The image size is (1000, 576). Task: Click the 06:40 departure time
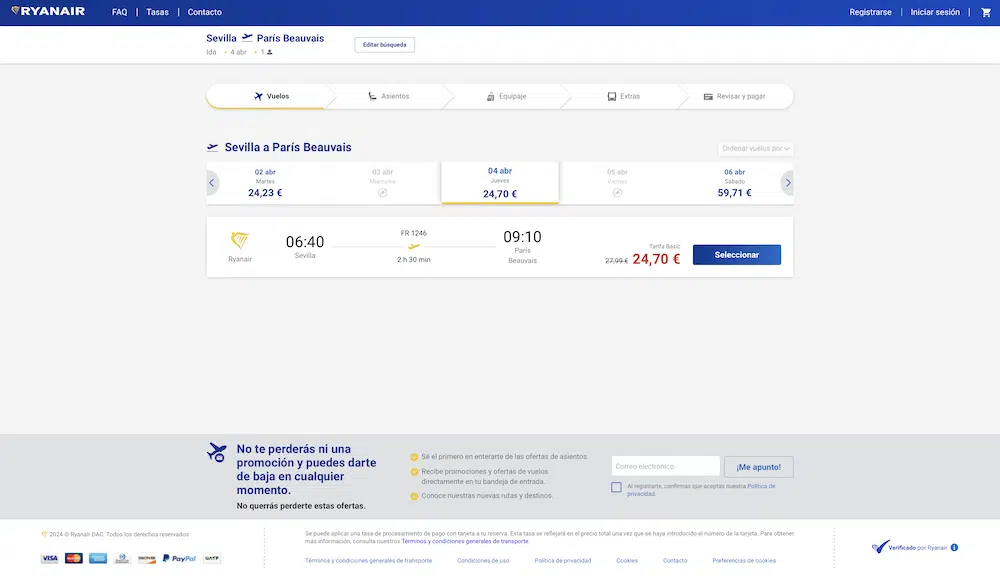305,242
